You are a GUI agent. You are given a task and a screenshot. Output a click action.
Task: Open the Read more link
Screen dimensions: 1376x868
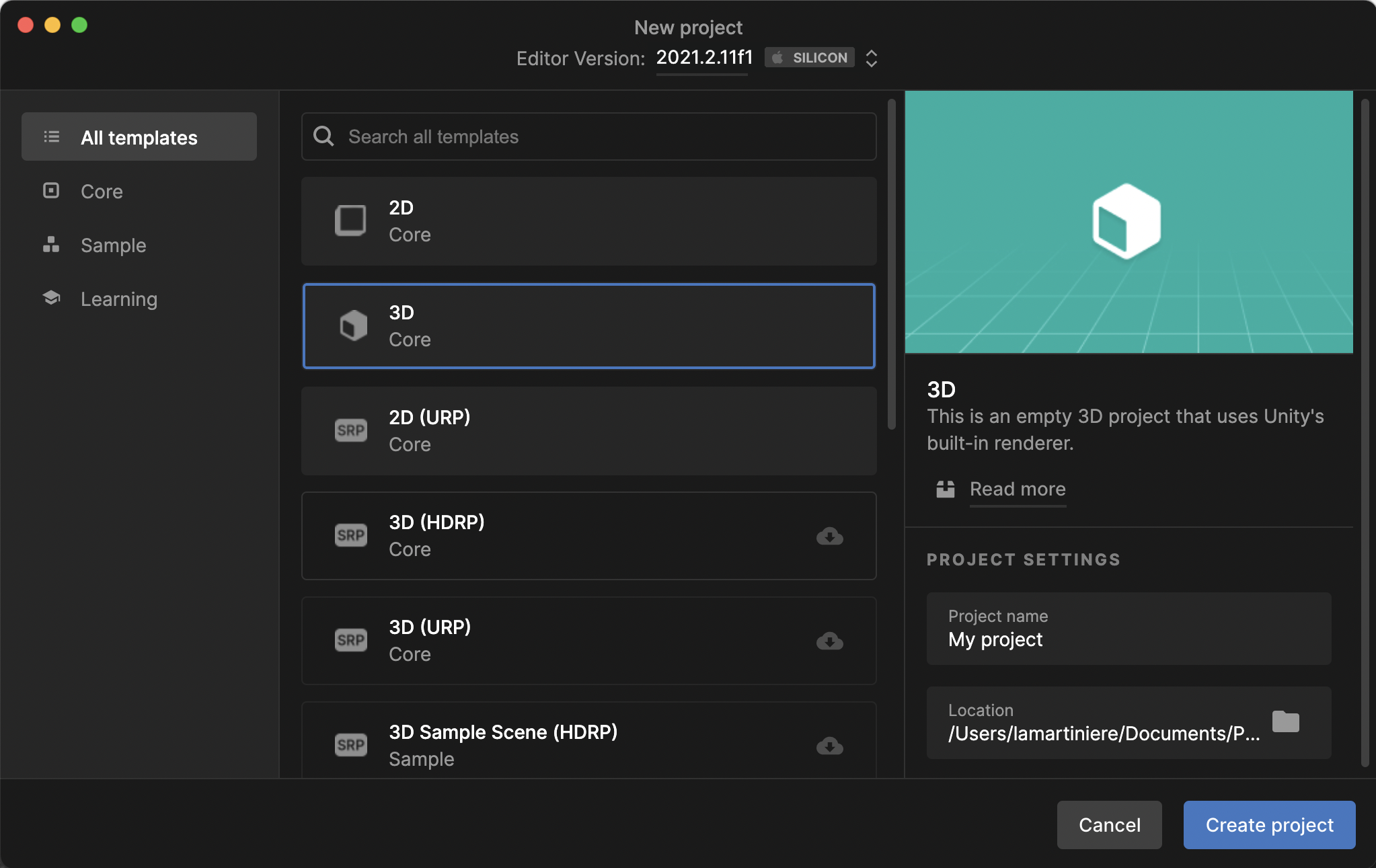point(1017,489)
